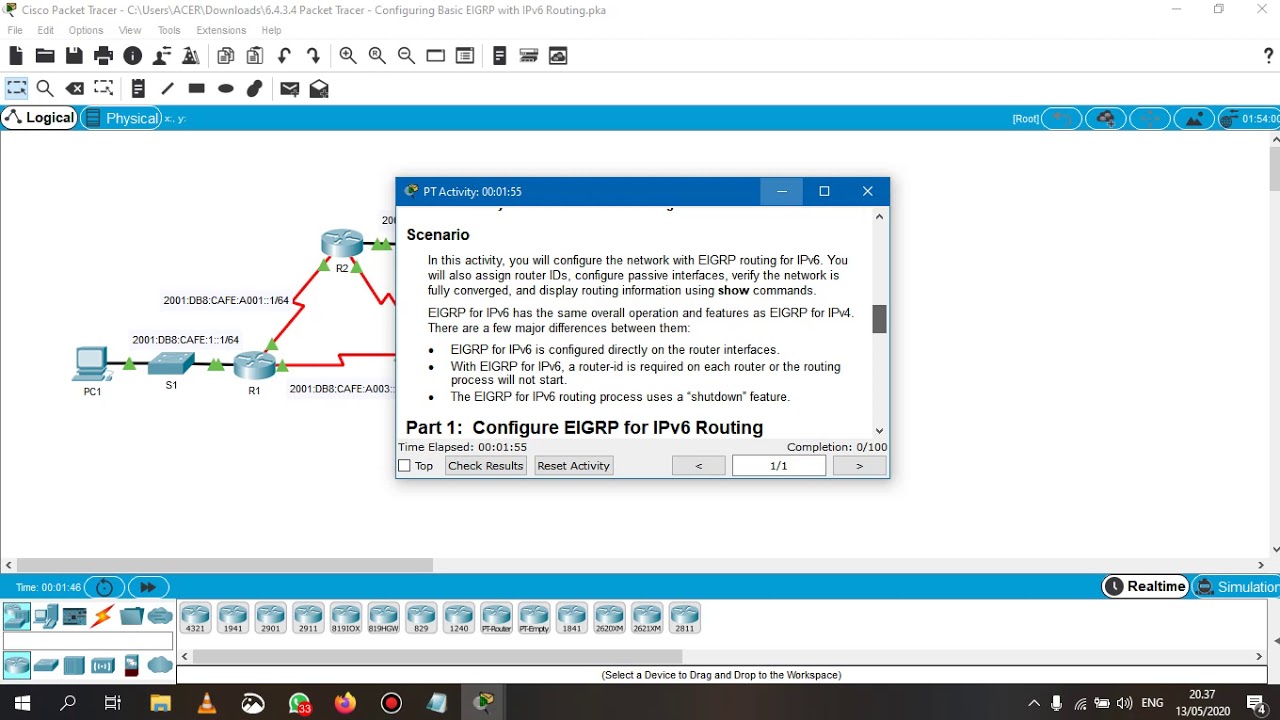Click the page number 1/1 field
This screenshot has height=720, width=1280.
[778, 466]
